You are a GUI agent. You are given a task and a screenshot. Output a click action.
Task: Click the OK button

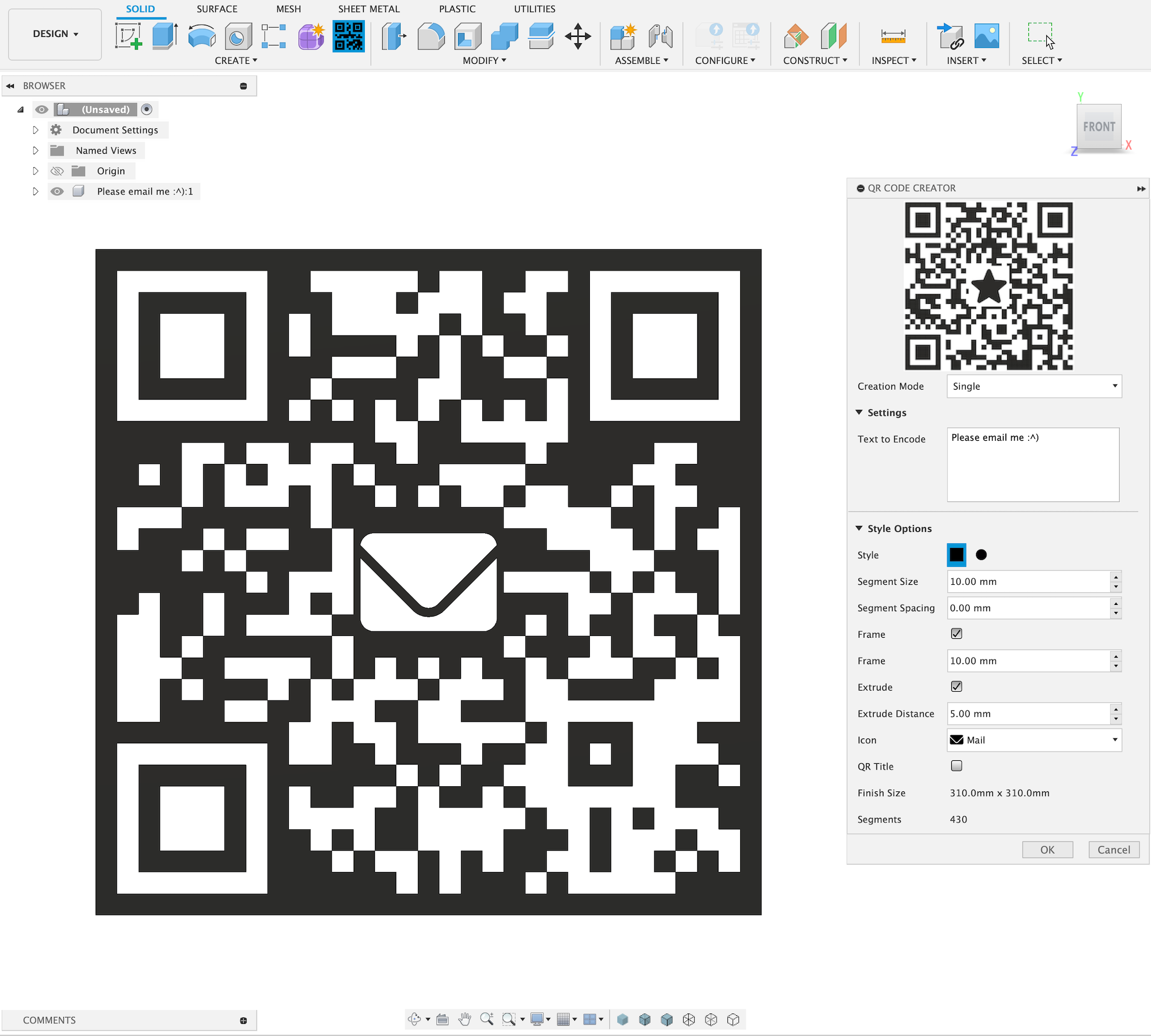pyautogui.click(x=1047, y=850)
